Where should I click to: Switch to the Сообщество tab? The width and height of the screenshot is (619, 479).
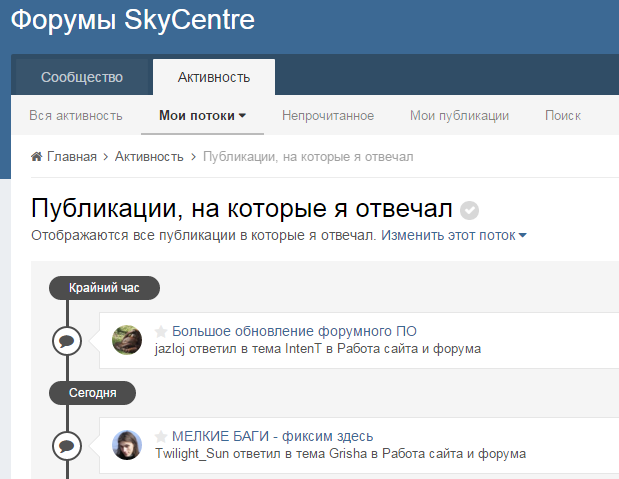tap(82, 77)
